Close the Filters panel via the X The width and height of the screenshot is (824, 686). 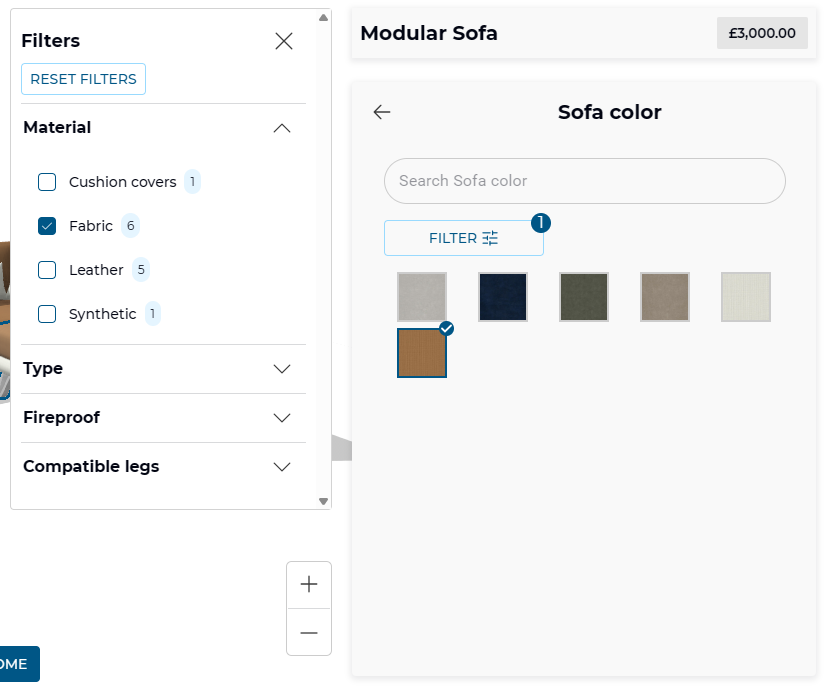coord(283,41)
